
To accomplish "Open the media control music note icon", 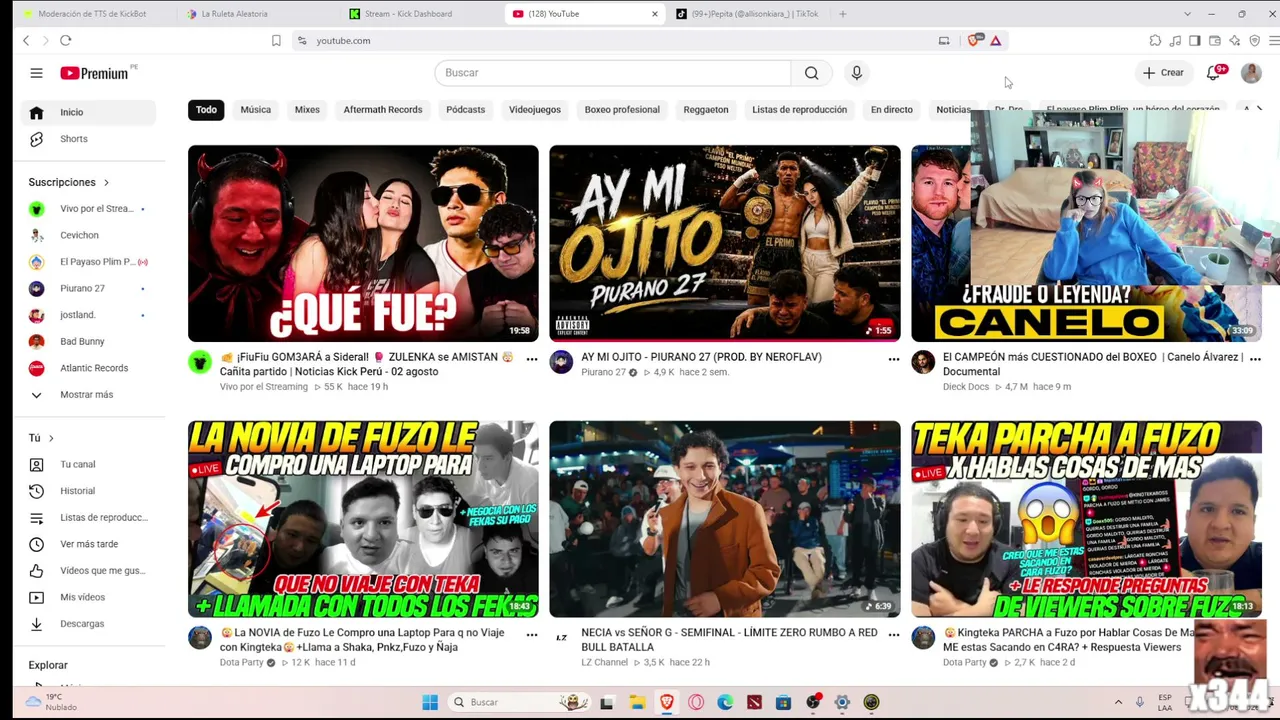I will tap(1175, 41).
